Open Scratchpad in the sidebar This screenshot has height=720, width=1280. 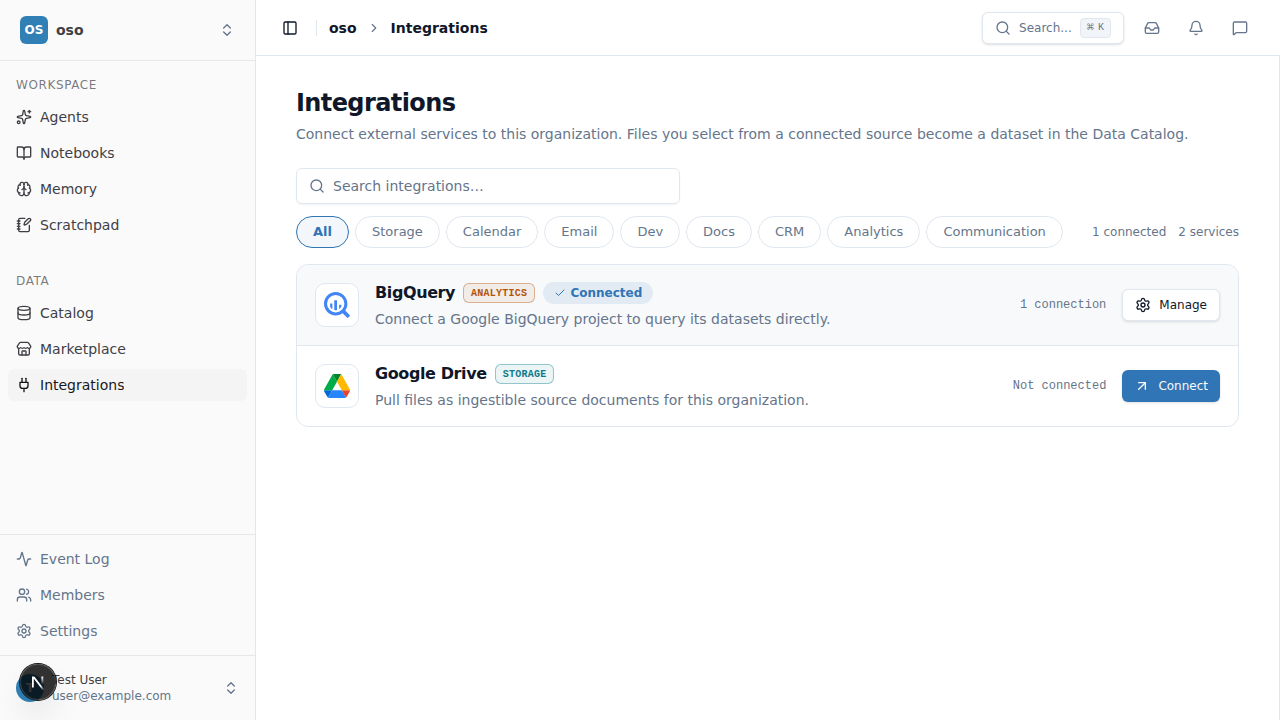point(127,225)
